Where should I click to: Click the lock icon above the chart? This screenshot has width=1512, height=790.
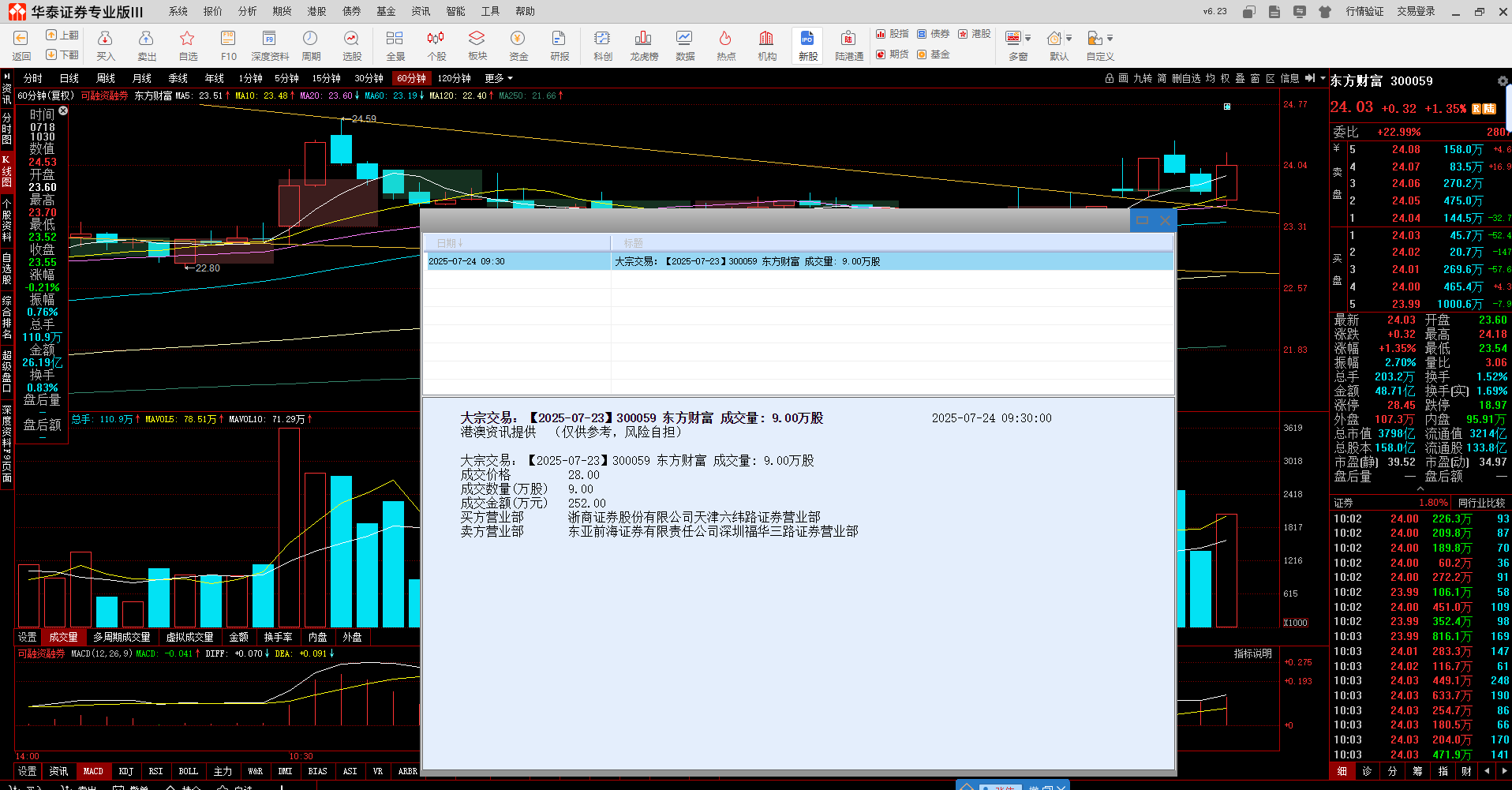coord(1110,78)
